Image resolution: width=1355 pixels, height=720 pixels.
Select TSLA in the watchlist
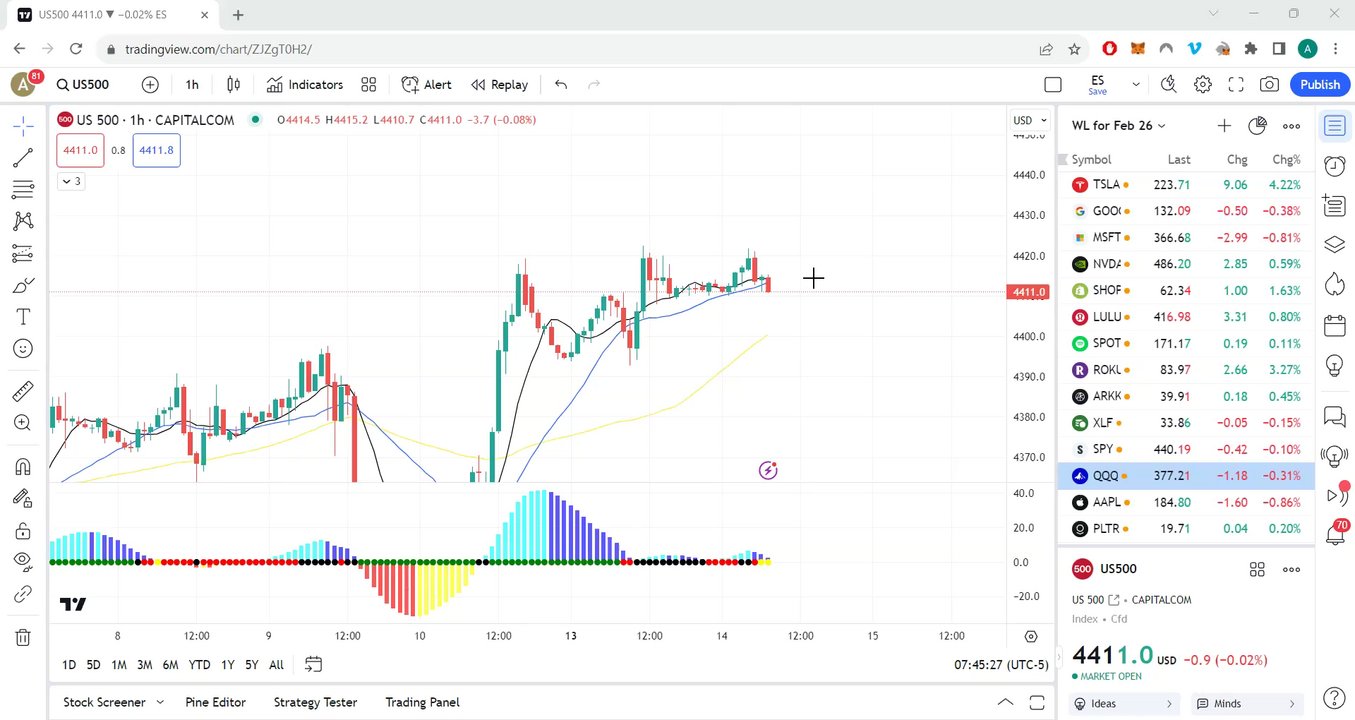(1186, 185)
